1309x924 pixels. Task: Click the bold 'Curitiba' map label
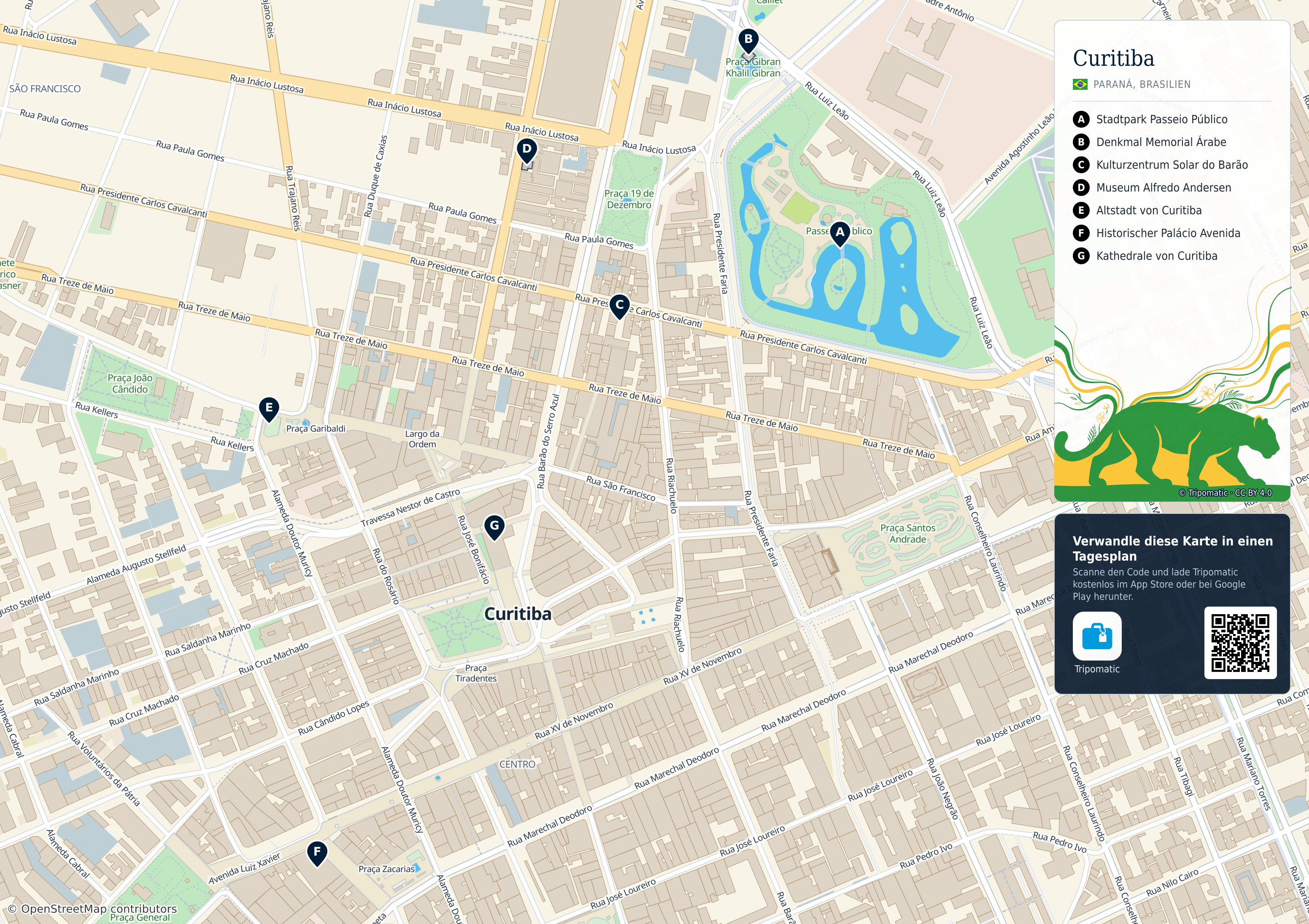point(518,614)
